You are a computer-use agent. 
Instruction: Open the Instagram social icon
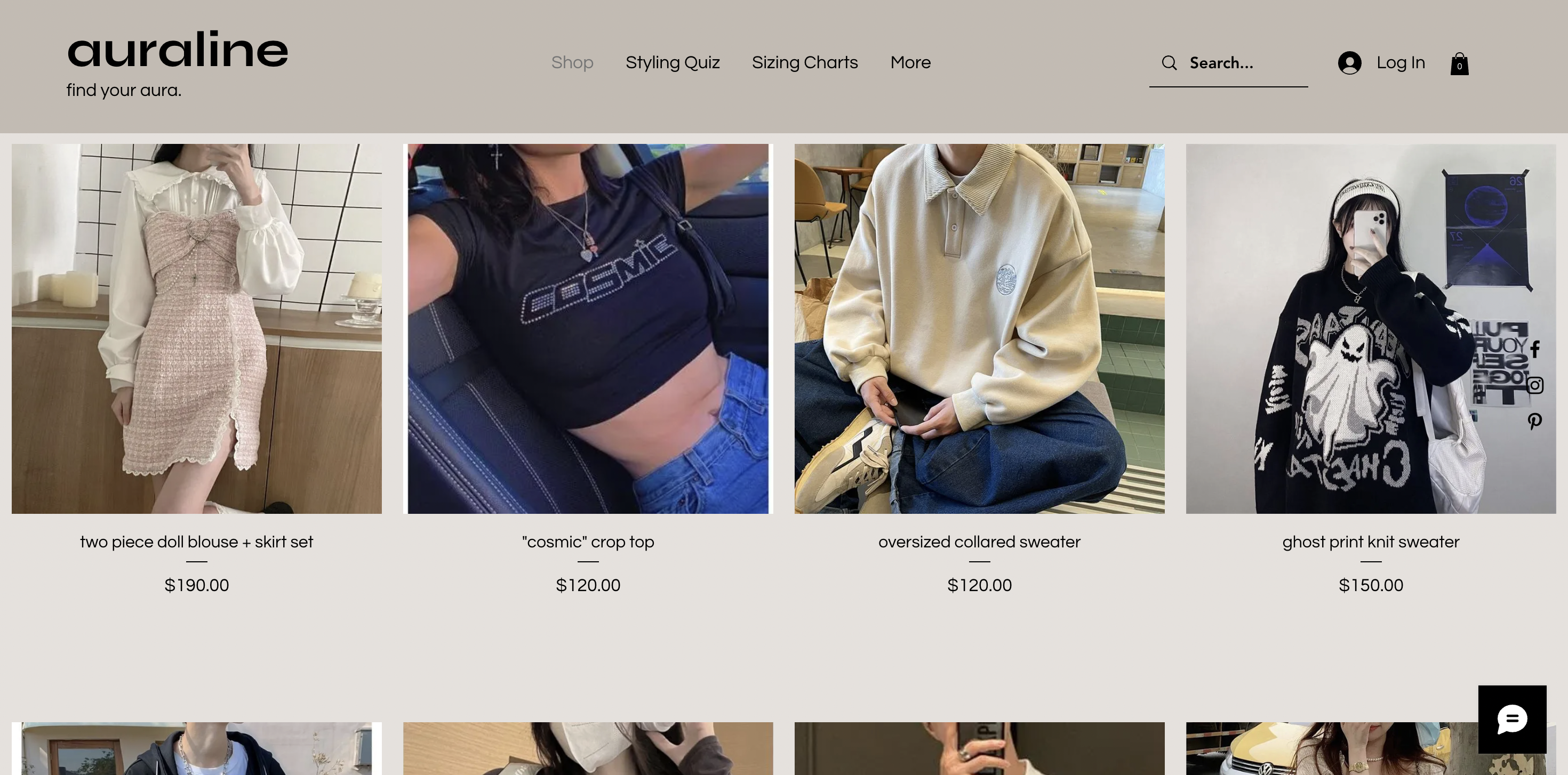click(1534, 385)
